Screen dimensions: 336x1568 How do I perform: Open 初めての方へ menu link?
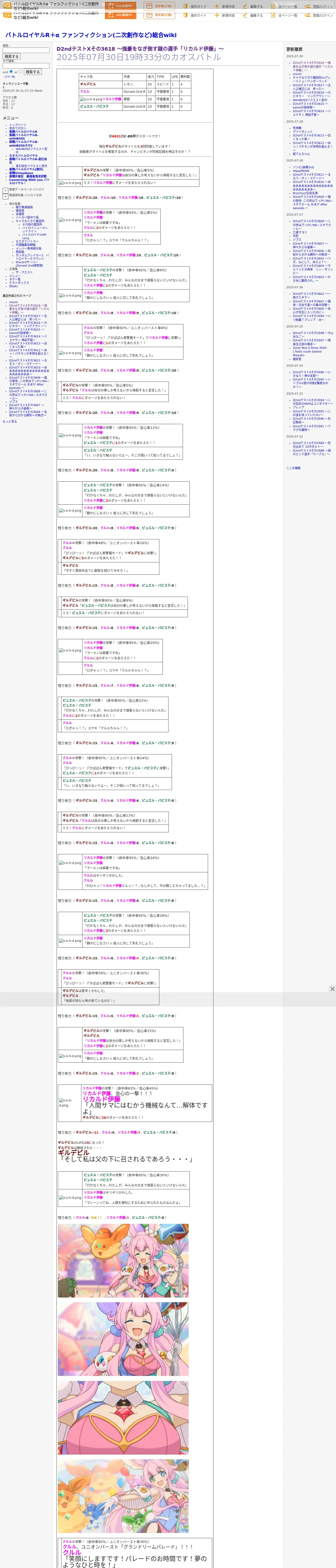[18, 128]
